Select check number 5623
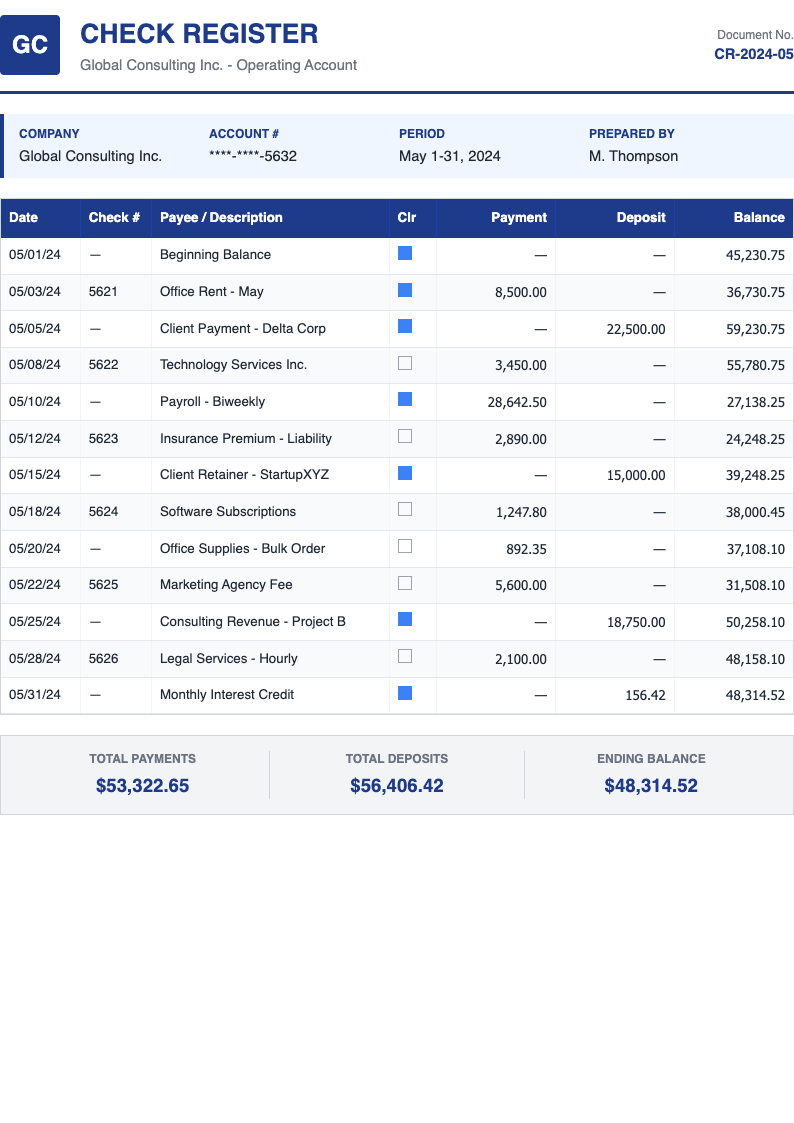Viewport: 794px width, 1123px height. tap(103, 438)
